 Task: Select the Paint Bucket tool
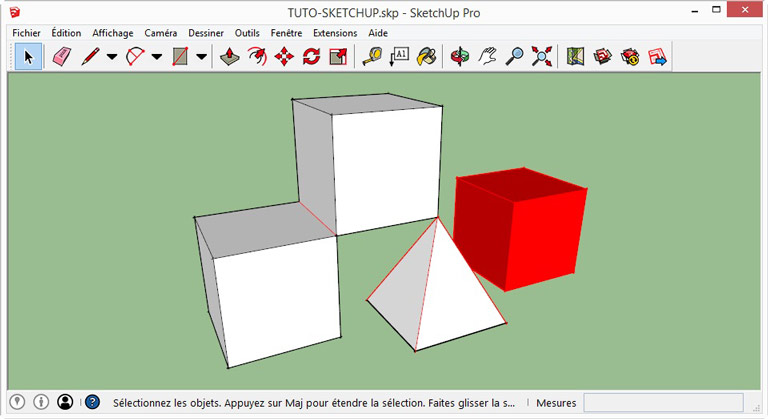pos(427,57)
